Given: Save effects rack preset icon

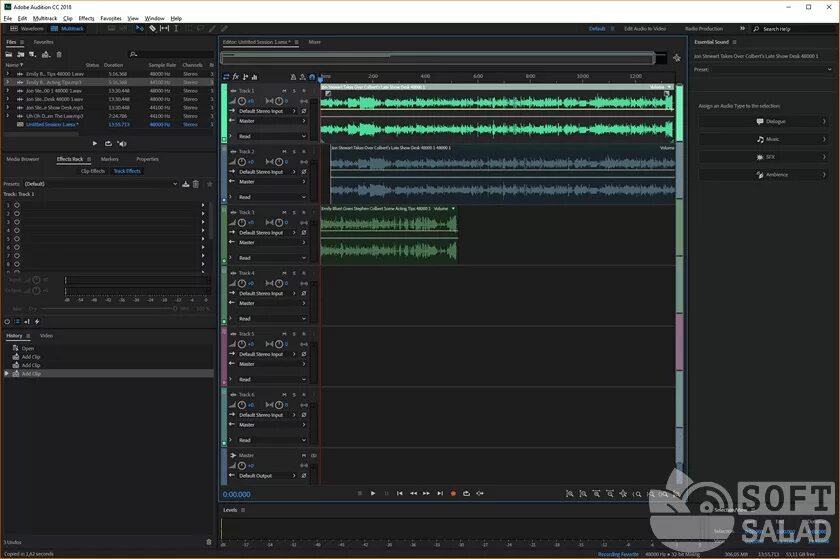Looking at the screenshot, I should [185, 184].
